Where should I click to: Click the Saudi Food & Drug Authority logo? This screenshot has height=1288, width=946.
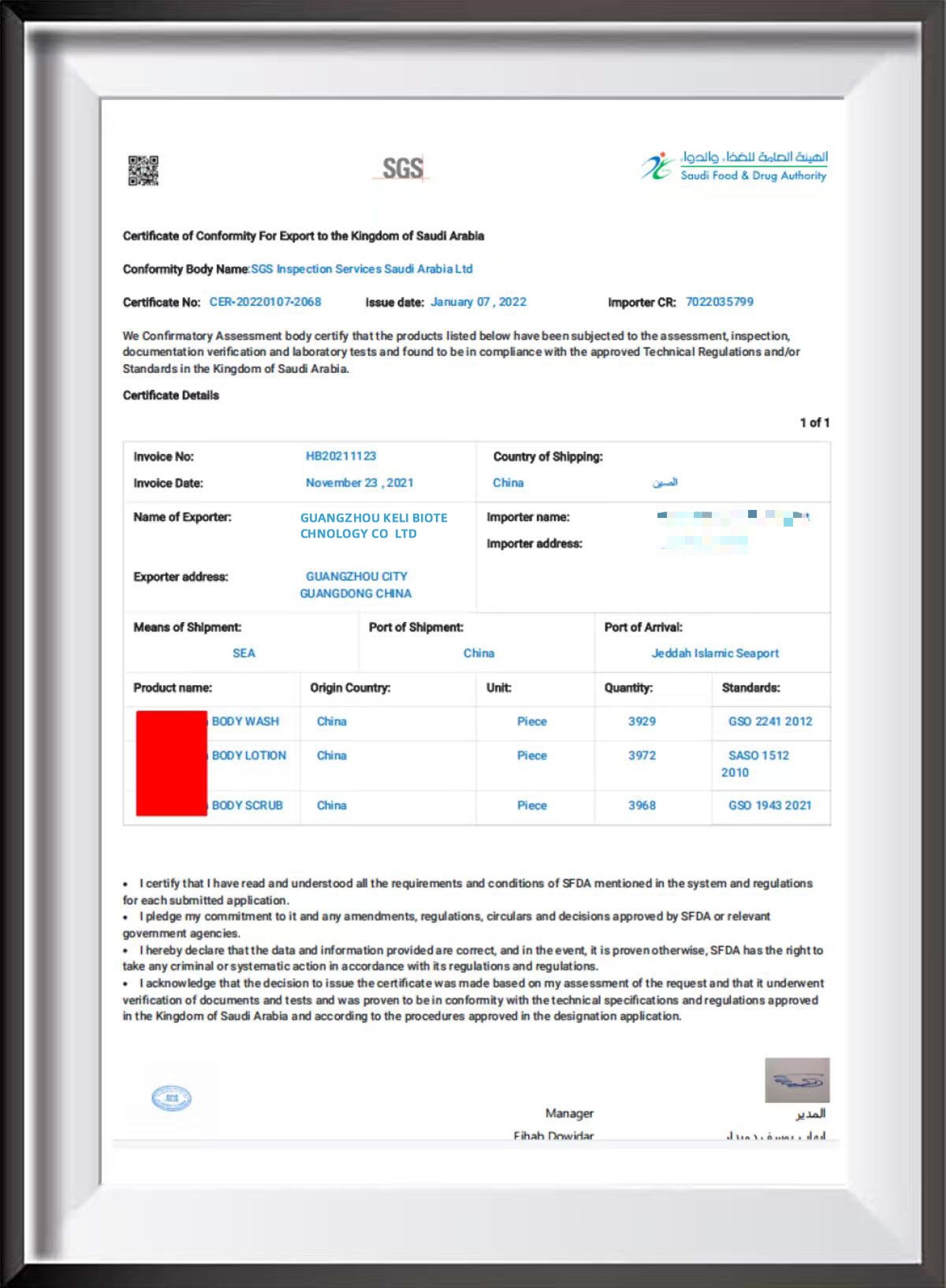click(x=734, y=166)
